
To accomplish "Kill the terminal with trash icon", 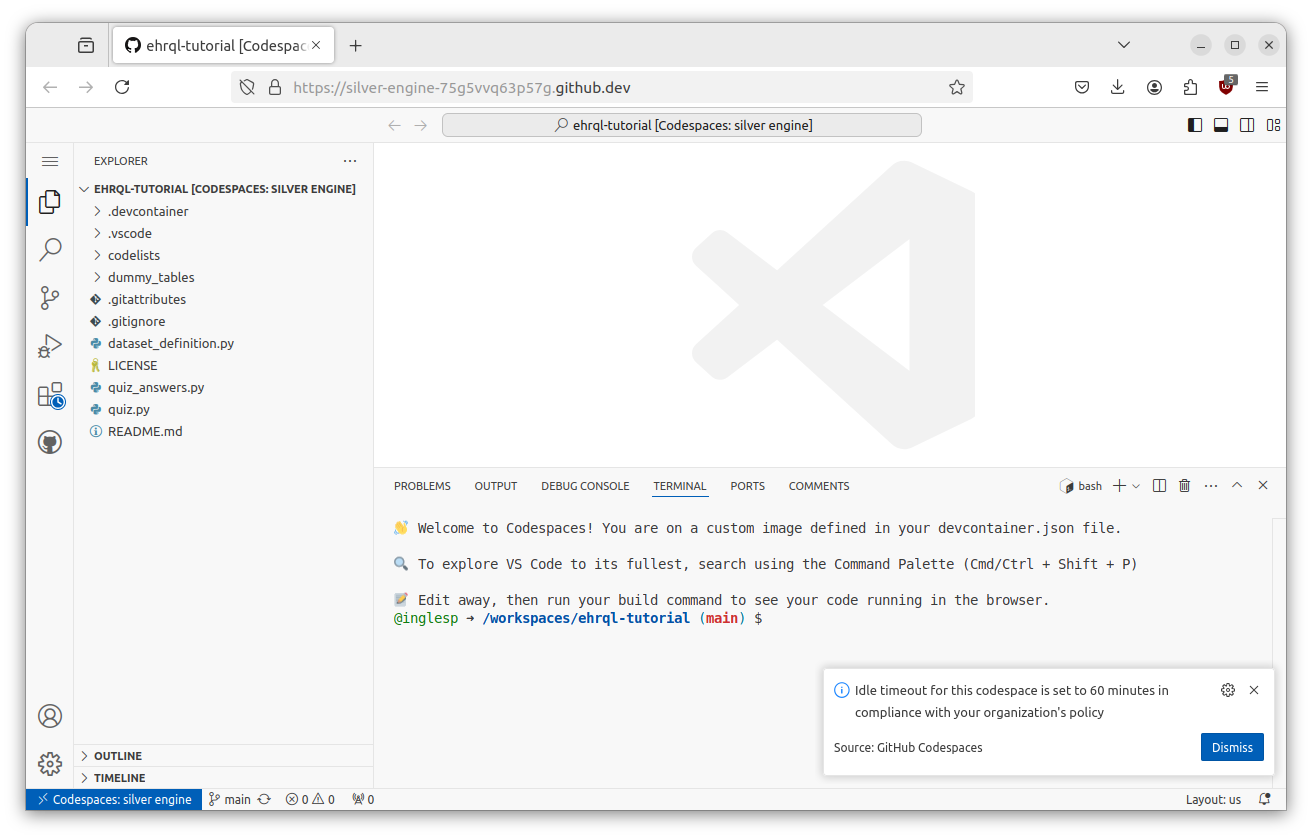I will click(1185, 486).
